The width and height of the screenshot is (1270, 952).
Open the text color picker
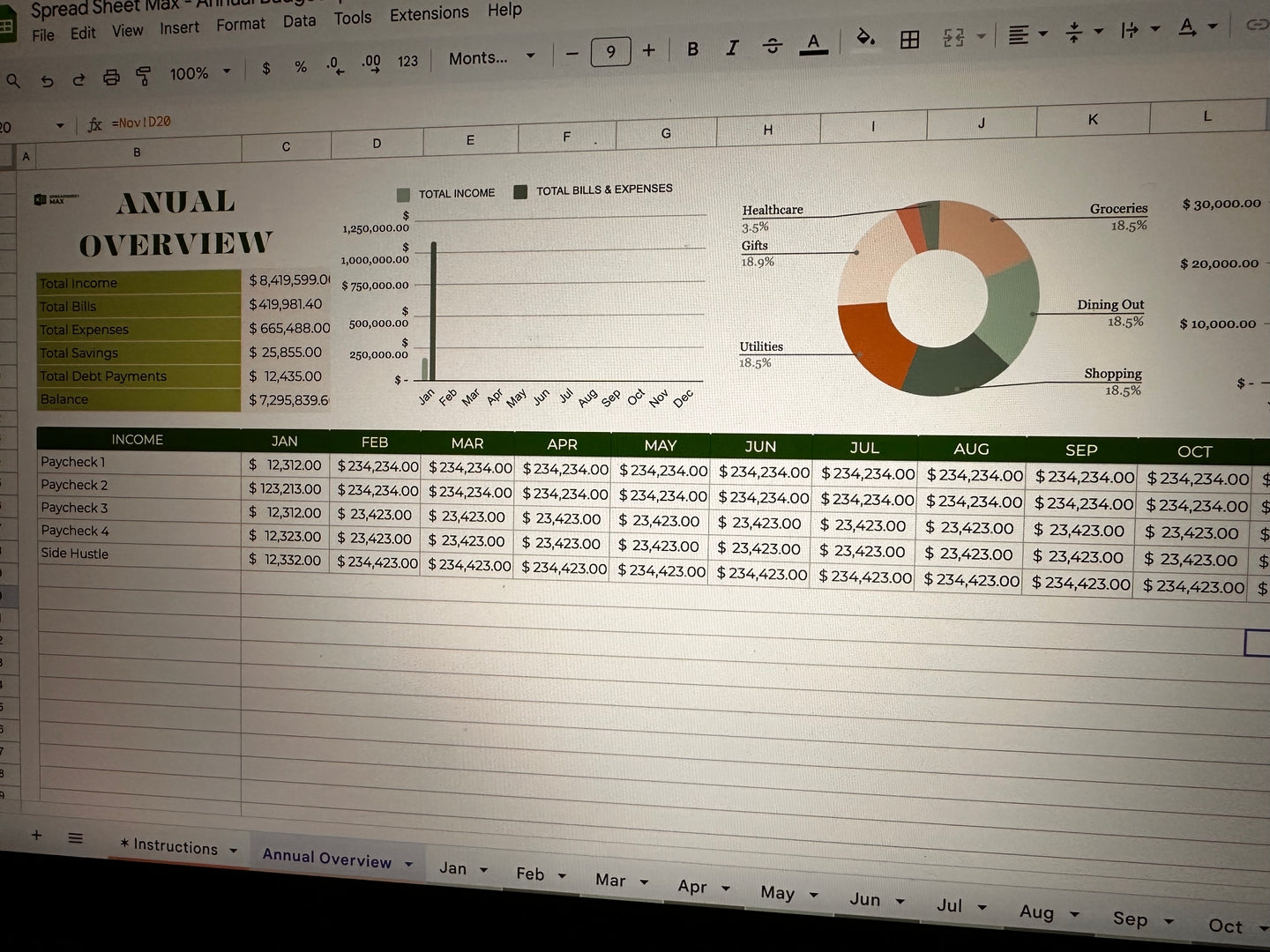pyautogui.click(x=813, y=43)
